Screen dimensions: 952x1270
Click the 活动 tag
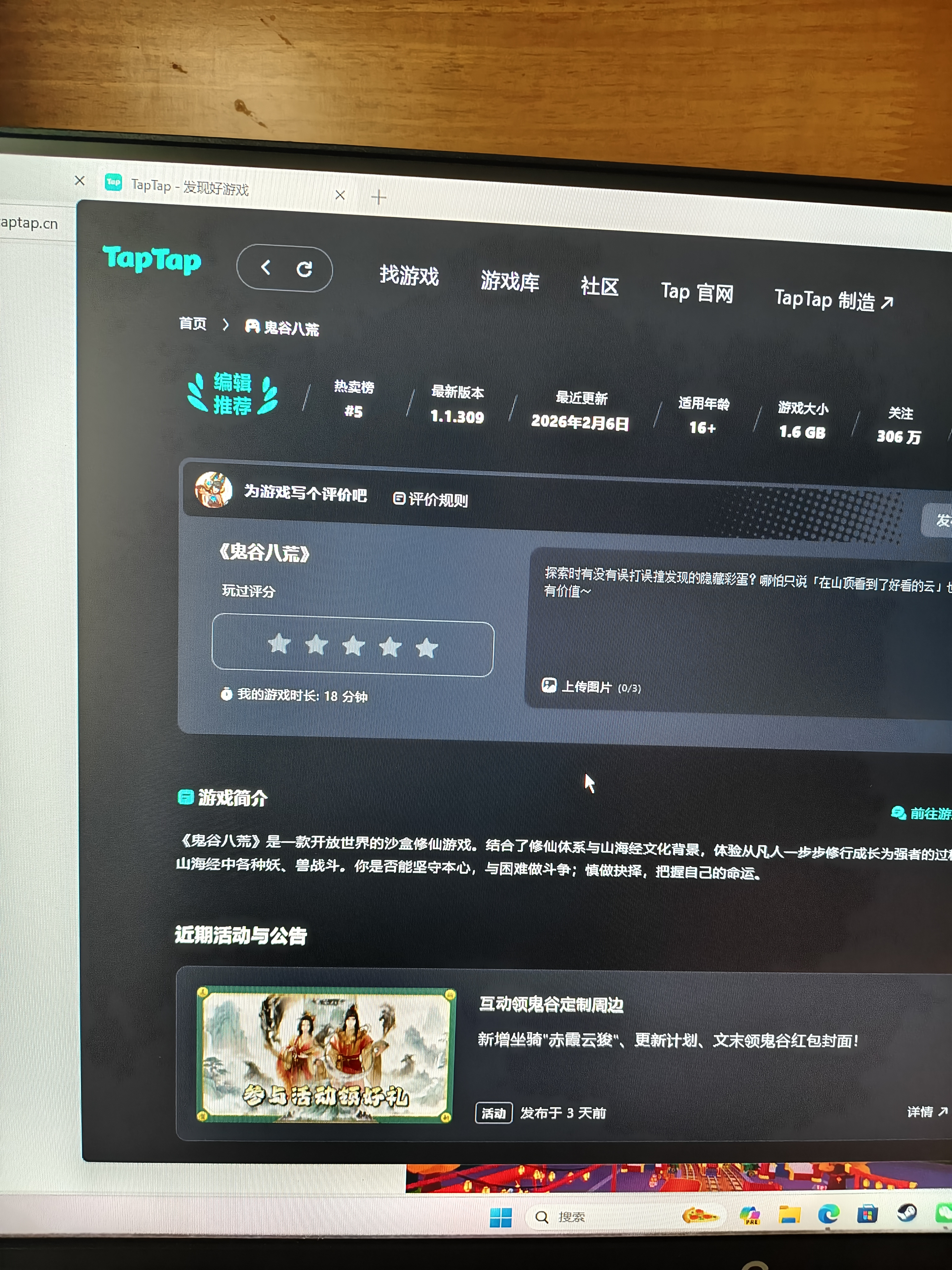point(493,1113)
